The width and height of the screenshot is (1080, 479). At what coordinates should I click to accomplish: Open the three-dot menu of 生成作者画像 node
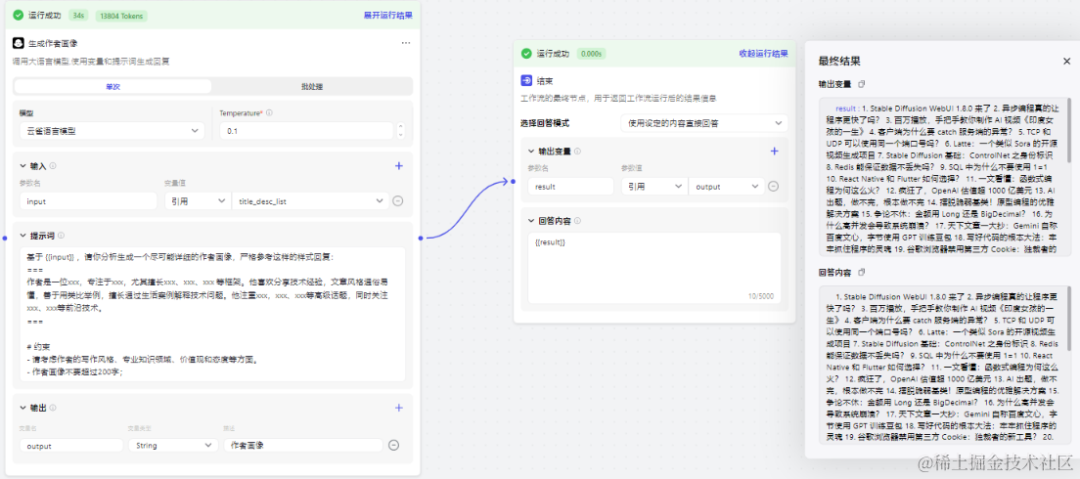(x=406, y=43)
